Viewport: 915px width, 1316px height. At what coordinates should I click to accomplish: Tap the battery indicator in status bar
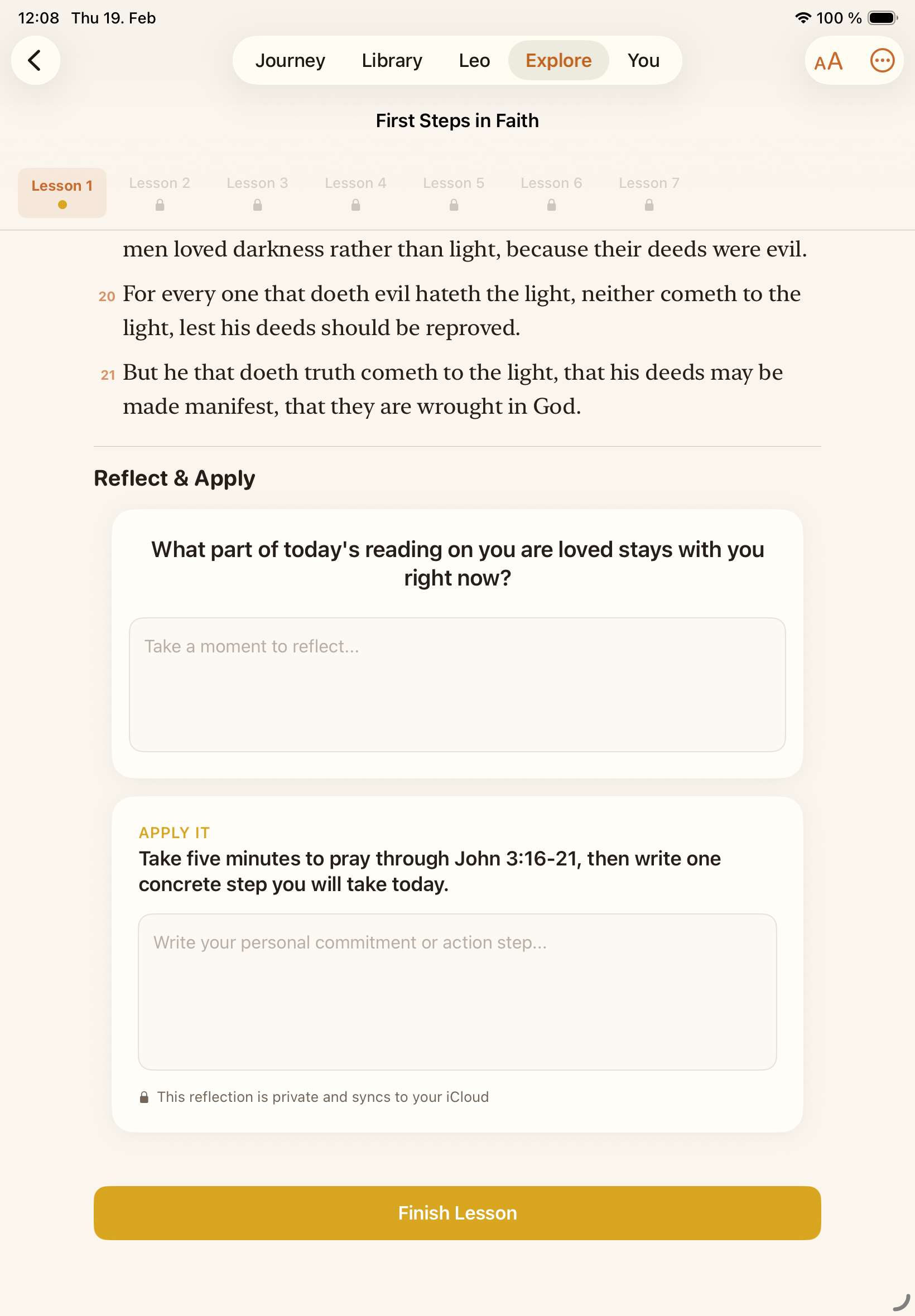point(883,18)
